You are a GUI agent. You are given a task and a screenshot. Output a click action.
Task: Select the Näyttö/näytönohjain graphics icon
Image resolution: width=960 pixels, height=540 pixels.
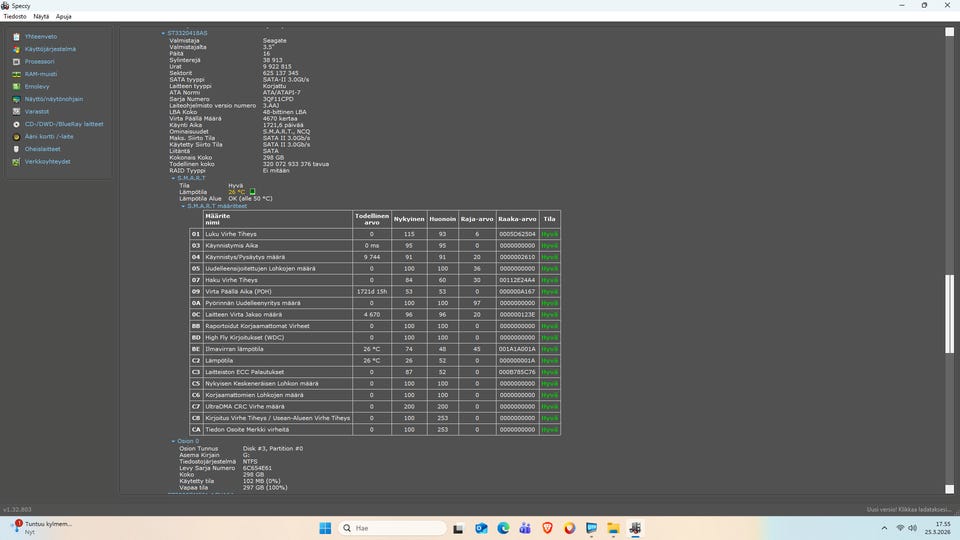[16, 99]
